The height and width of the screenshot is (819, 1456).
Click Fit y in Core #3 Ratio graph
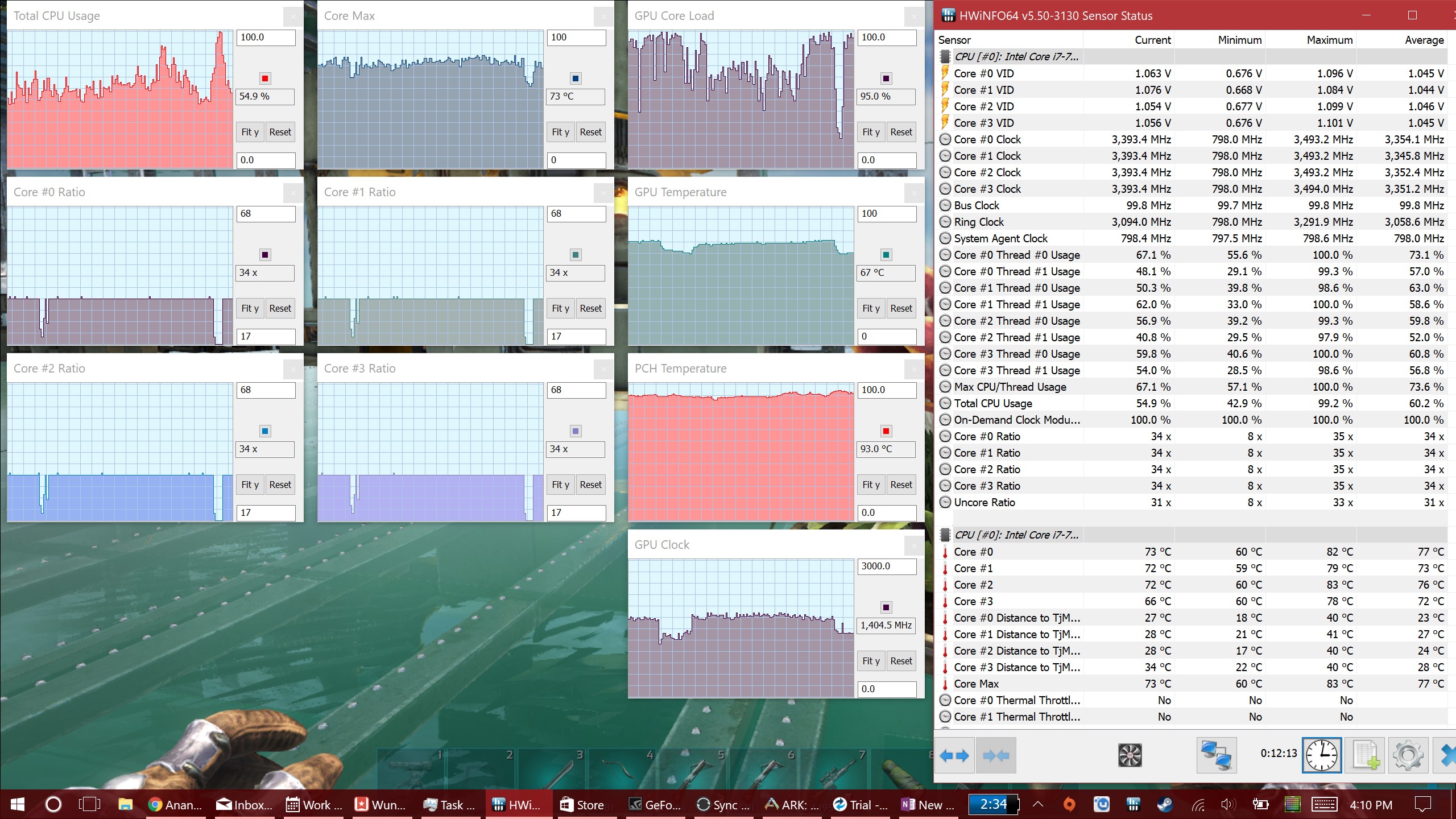(561, 485)
